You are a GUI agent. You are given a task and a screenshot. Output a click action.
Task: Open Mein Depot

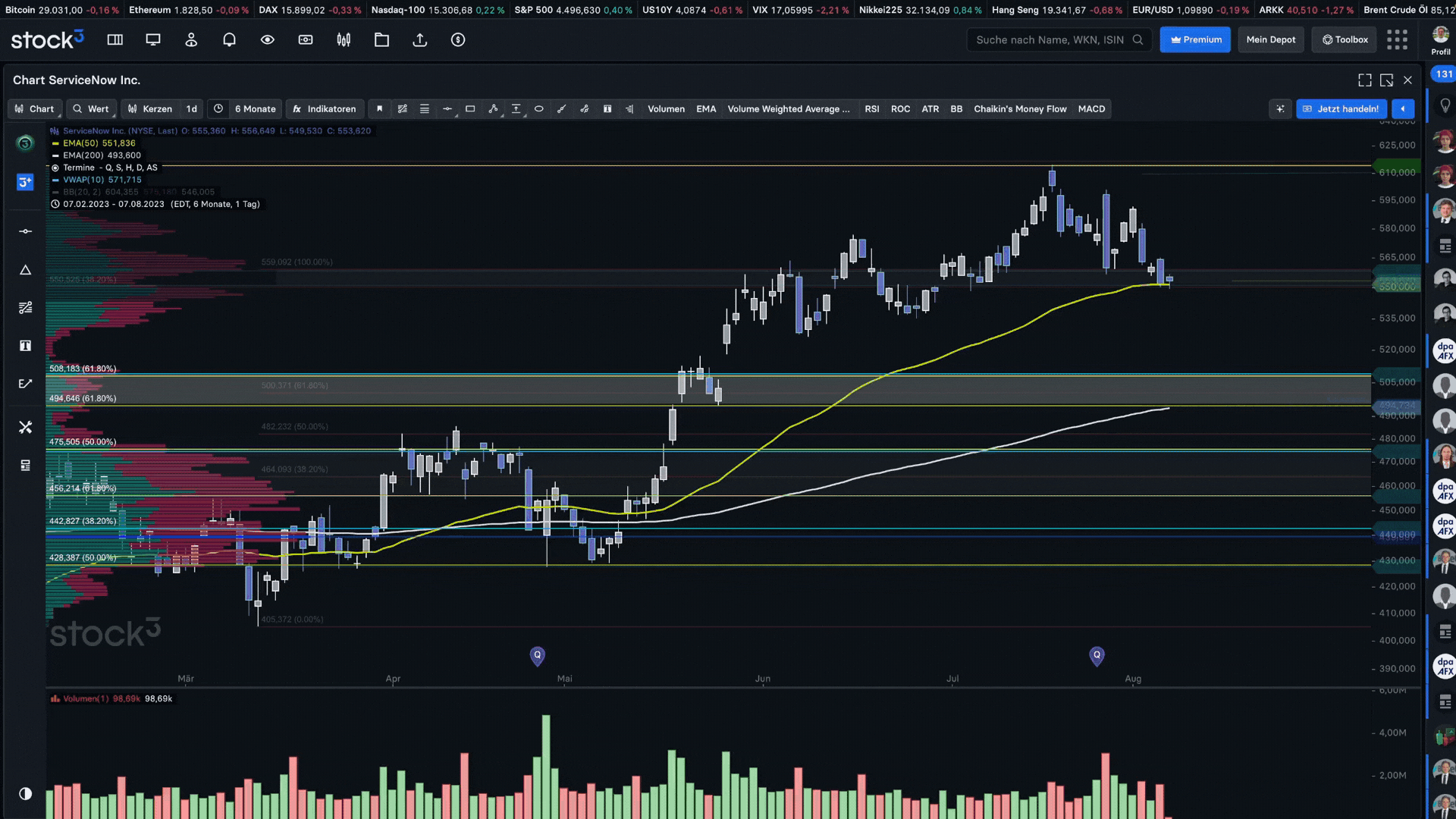[1271, 39]
